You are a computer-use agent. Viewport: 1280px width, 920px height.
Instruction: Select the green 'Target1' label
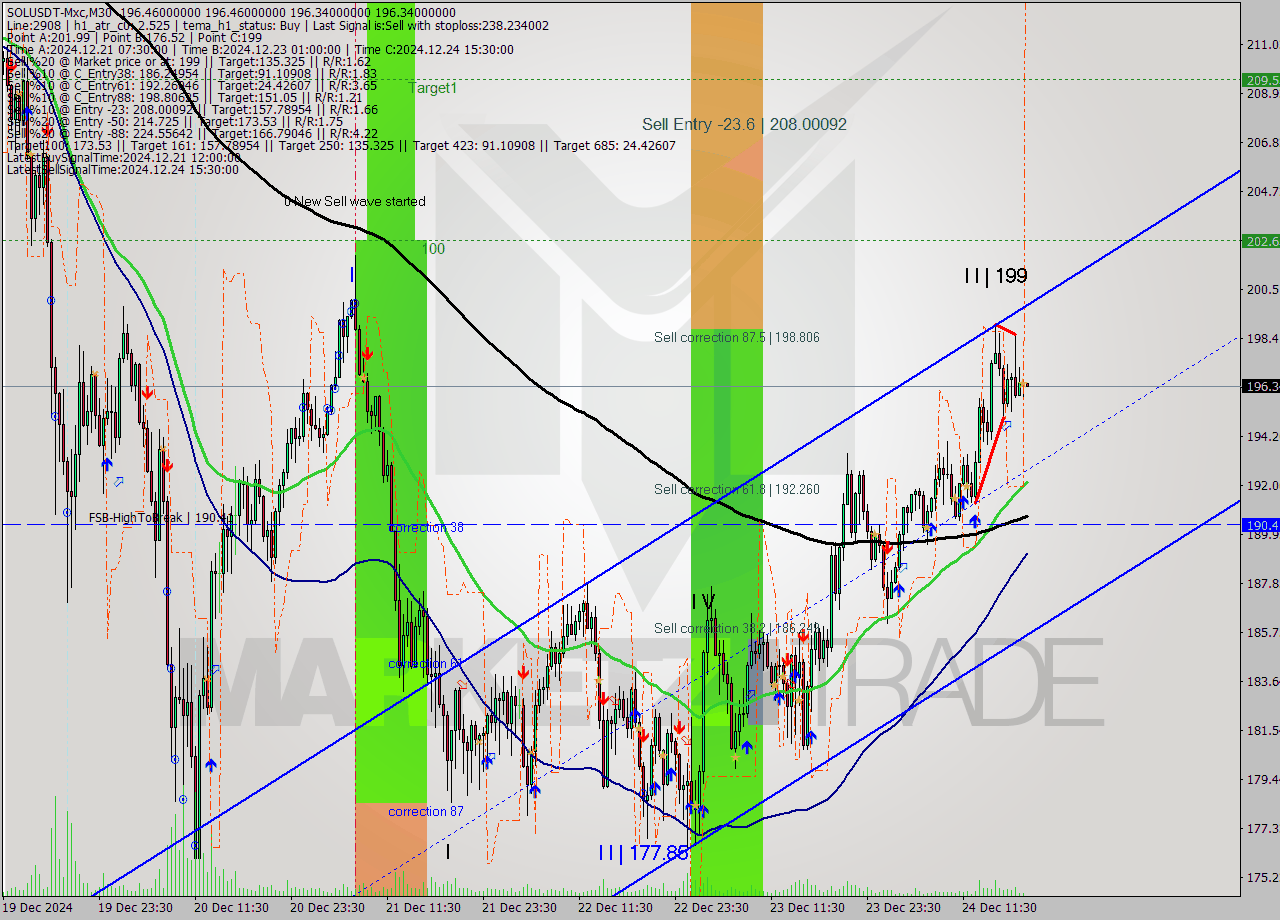click(x=433, y=88)
